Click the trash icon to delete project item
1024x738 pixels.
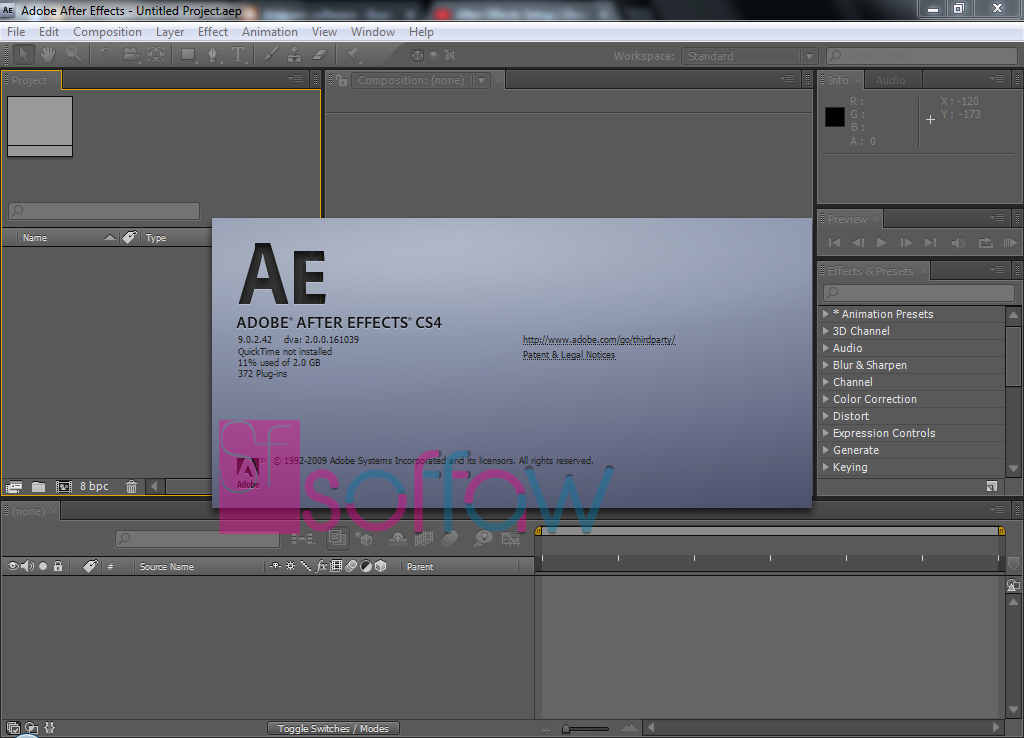(131, 487)
